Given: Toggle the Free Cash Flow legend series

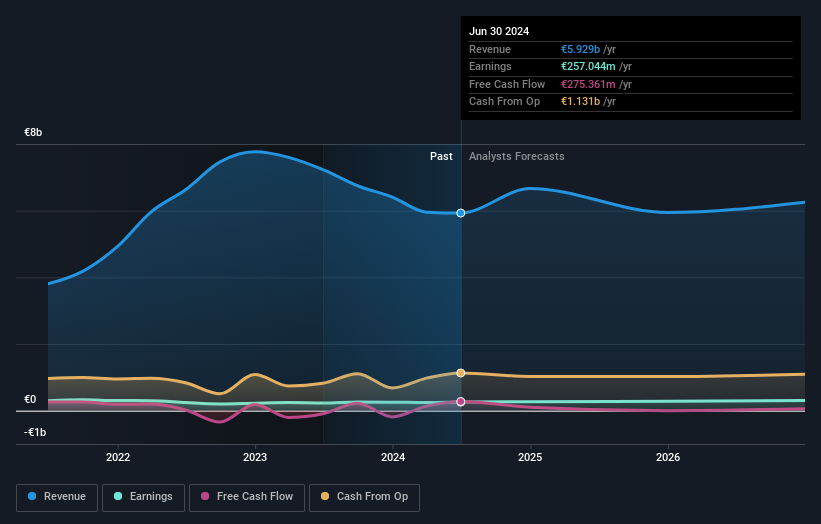Looking at the screenshot, I should 247,497.
